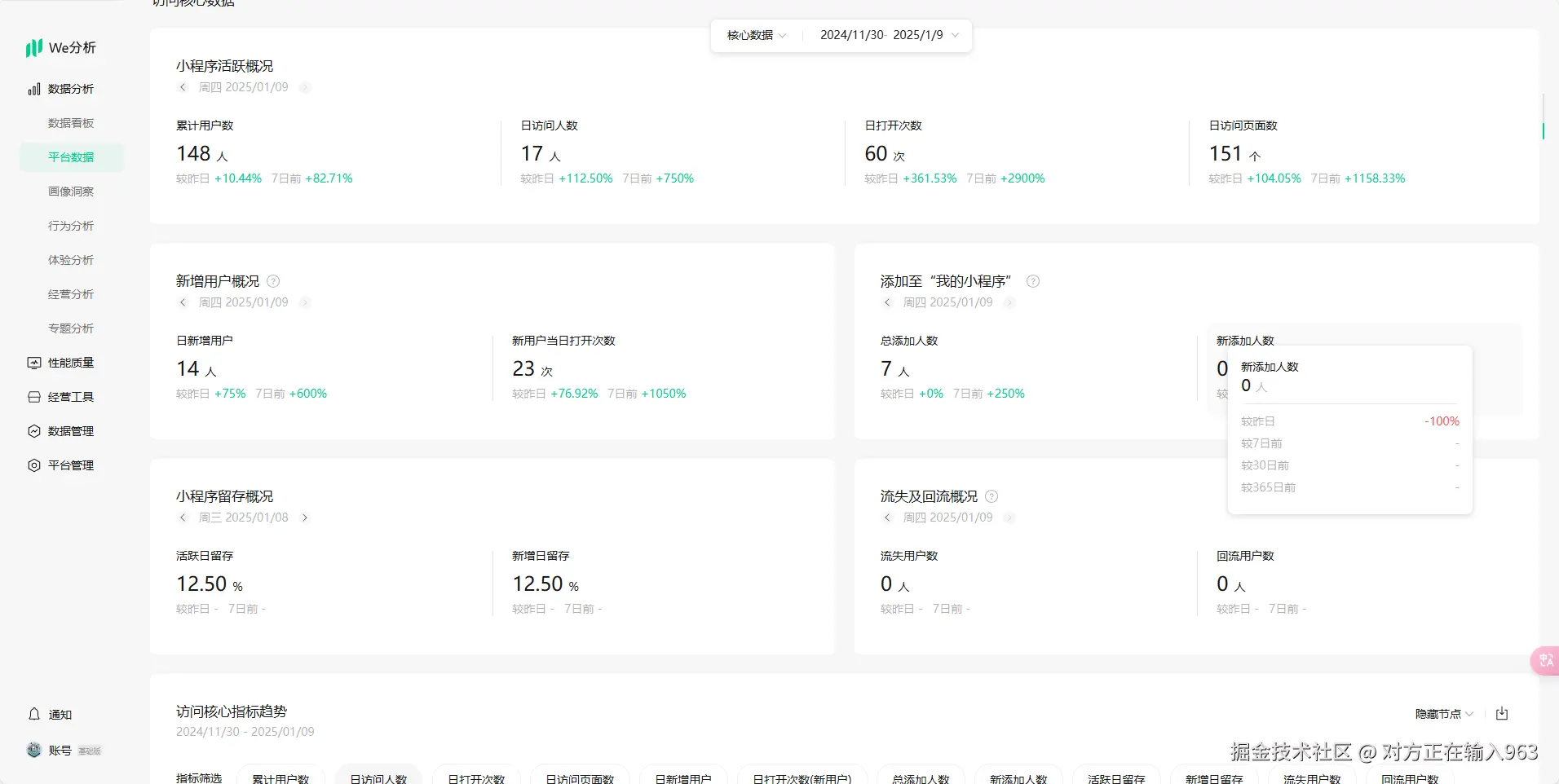Click the pink translate floating icon
The image size is (1559, 784).
[1545, 660]
